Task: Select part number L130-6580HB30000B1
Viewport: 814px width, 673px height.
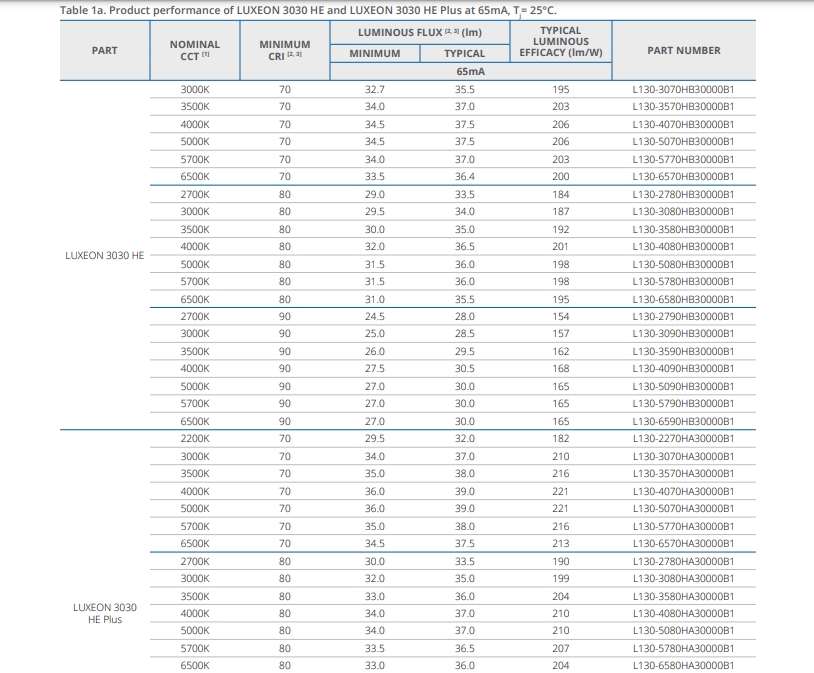Action: point(683,299)
